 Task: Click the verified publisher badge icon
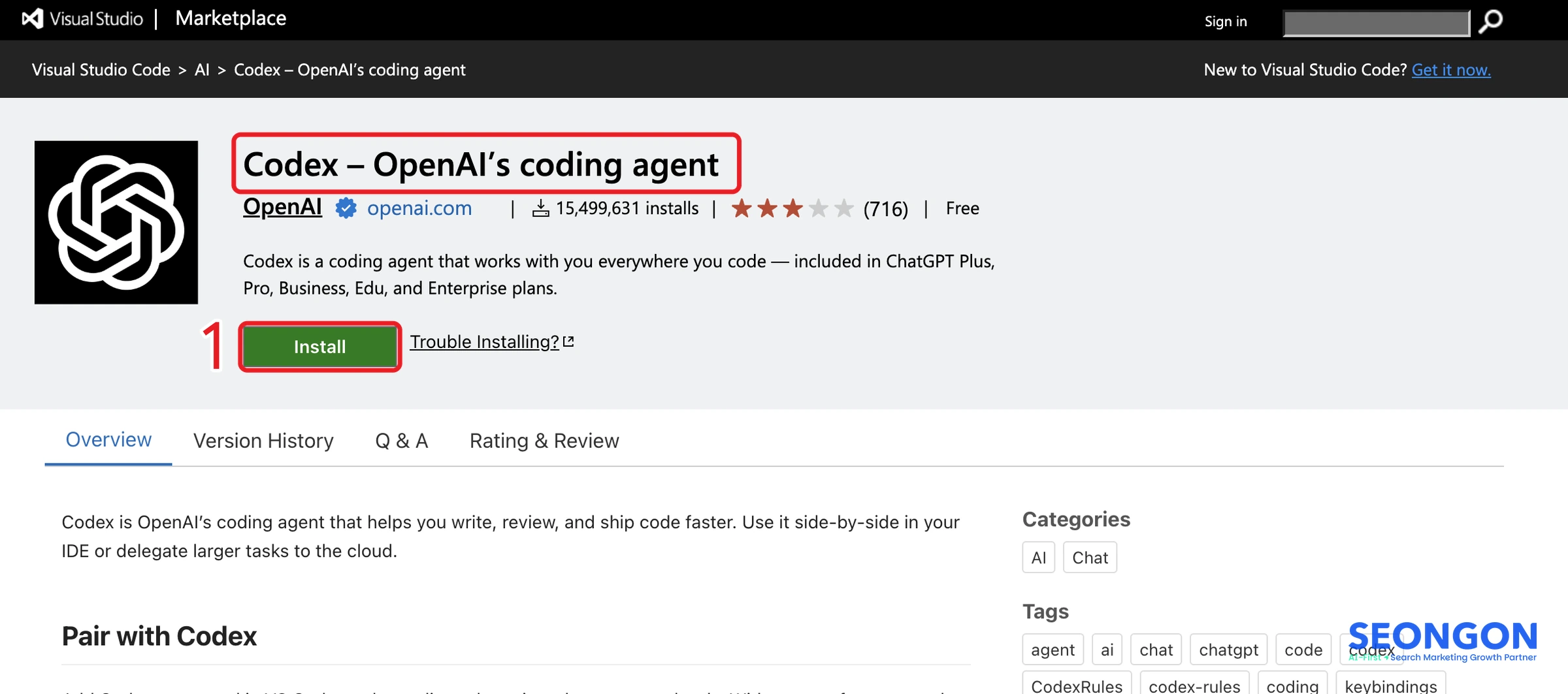point(346,208)
